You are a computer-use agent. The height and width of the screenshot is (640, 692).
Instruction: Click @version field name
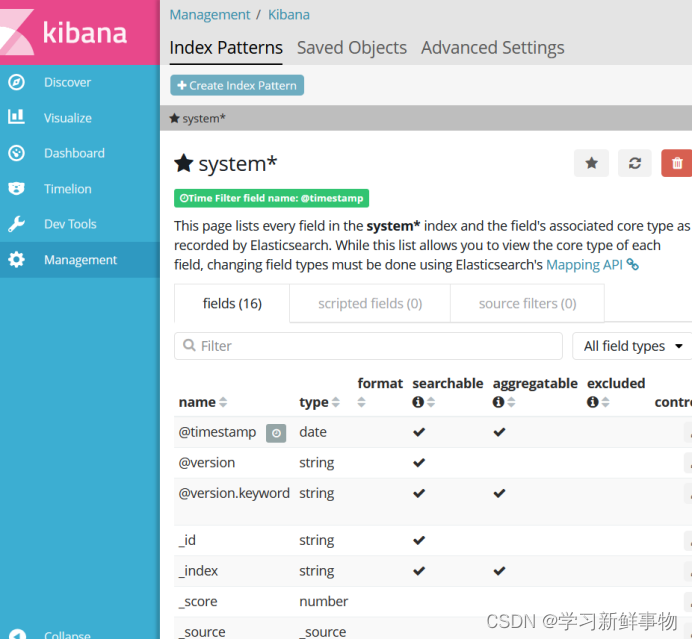pos(207,463)
